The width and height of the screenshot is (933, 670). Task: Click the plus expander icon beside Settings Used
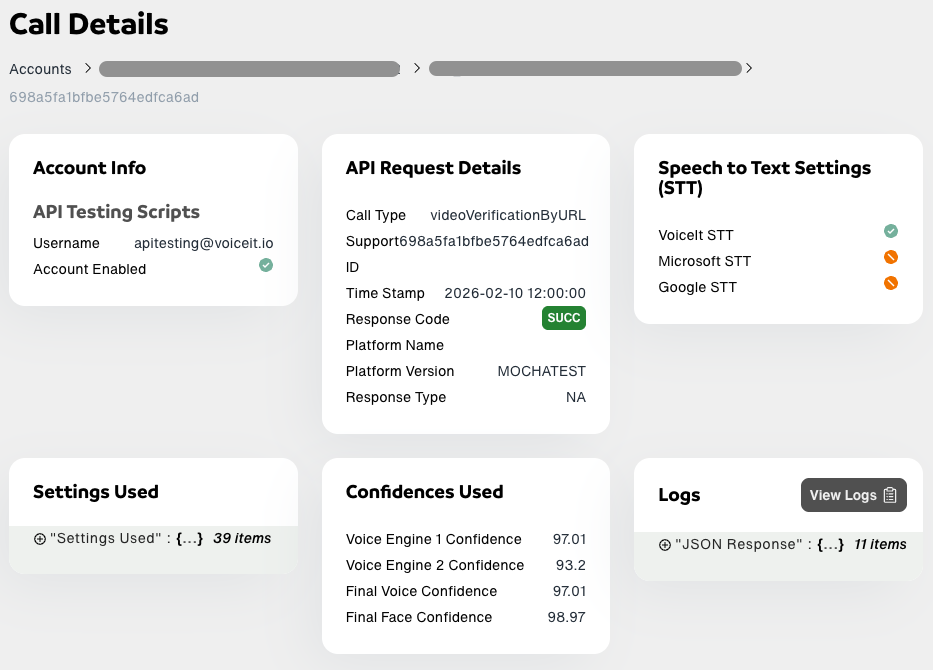click(x=40, y=538)
